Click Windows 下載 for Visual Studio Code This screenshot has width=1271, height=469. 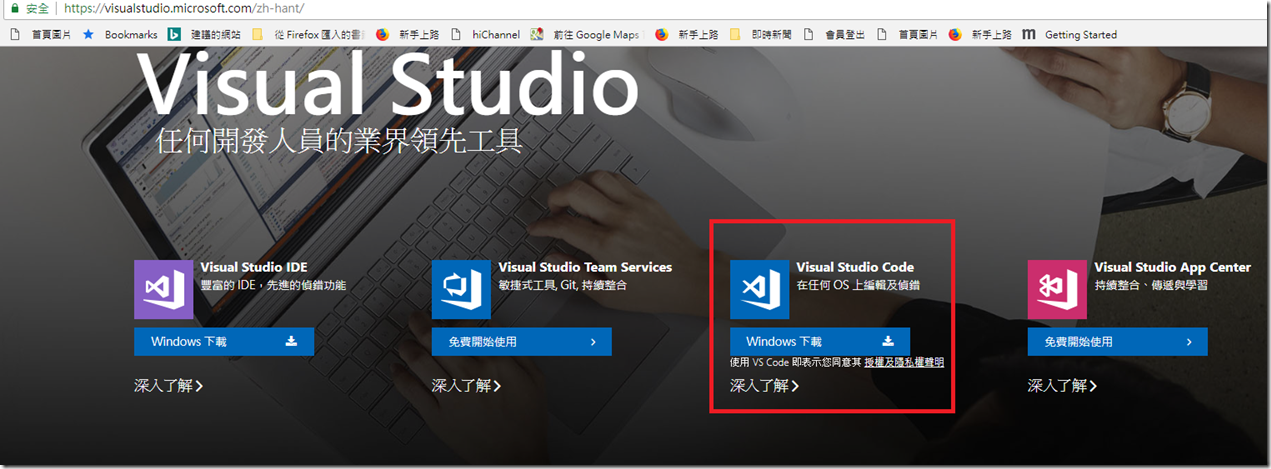click(819, 341)
